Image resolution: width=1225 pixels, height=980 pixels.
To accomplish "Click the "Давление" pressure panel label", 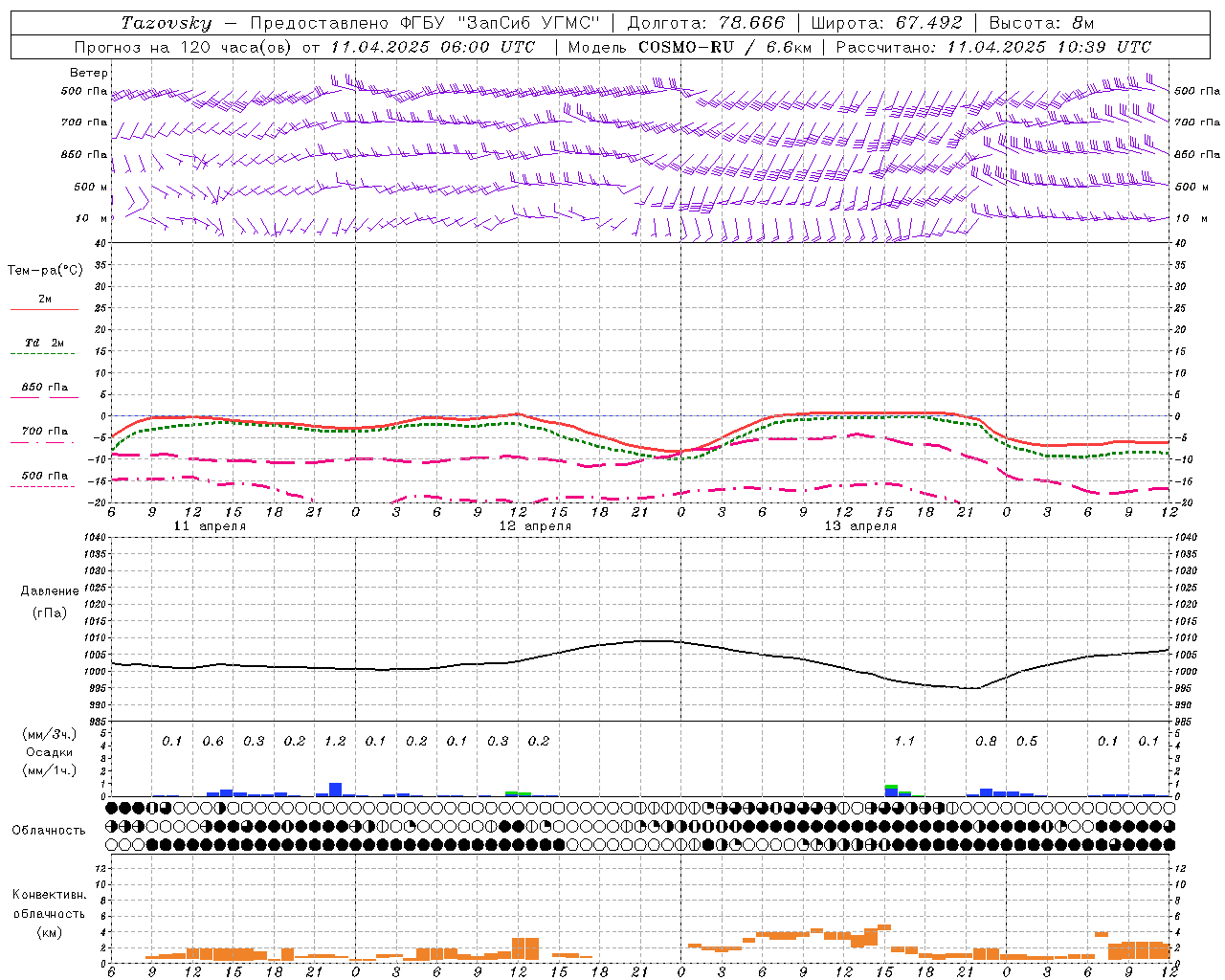I will click(x=50, y=590).
